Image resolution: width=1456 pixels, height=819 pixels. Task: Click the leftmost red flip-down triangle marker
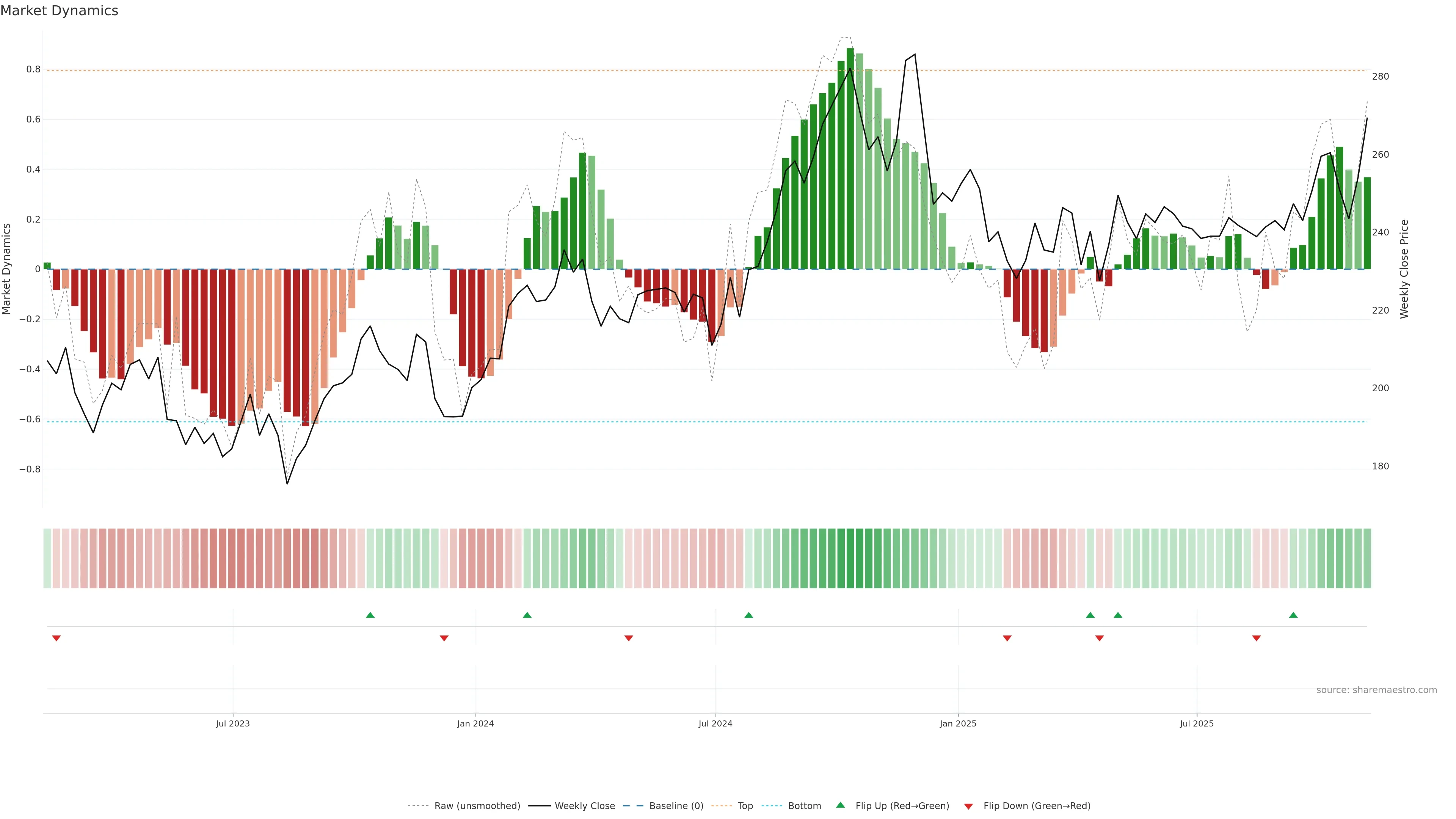pos(56,638)
